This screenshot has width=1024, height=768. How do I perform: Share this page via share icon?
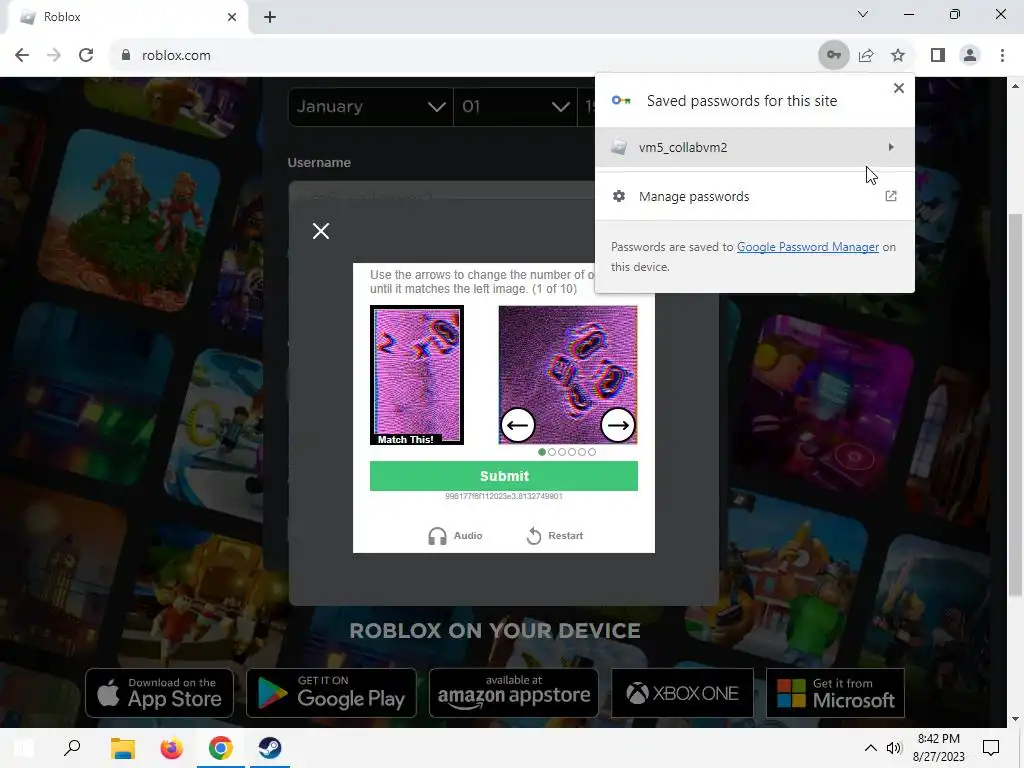pos(866,56)
